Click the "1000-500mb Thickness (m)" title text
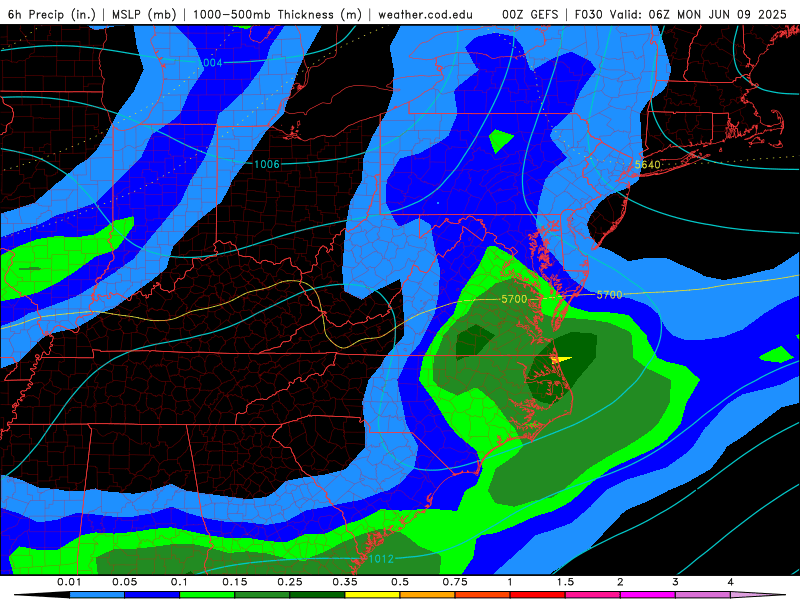Viewport: 800px width, 600px height. click(x=277, y=14)
